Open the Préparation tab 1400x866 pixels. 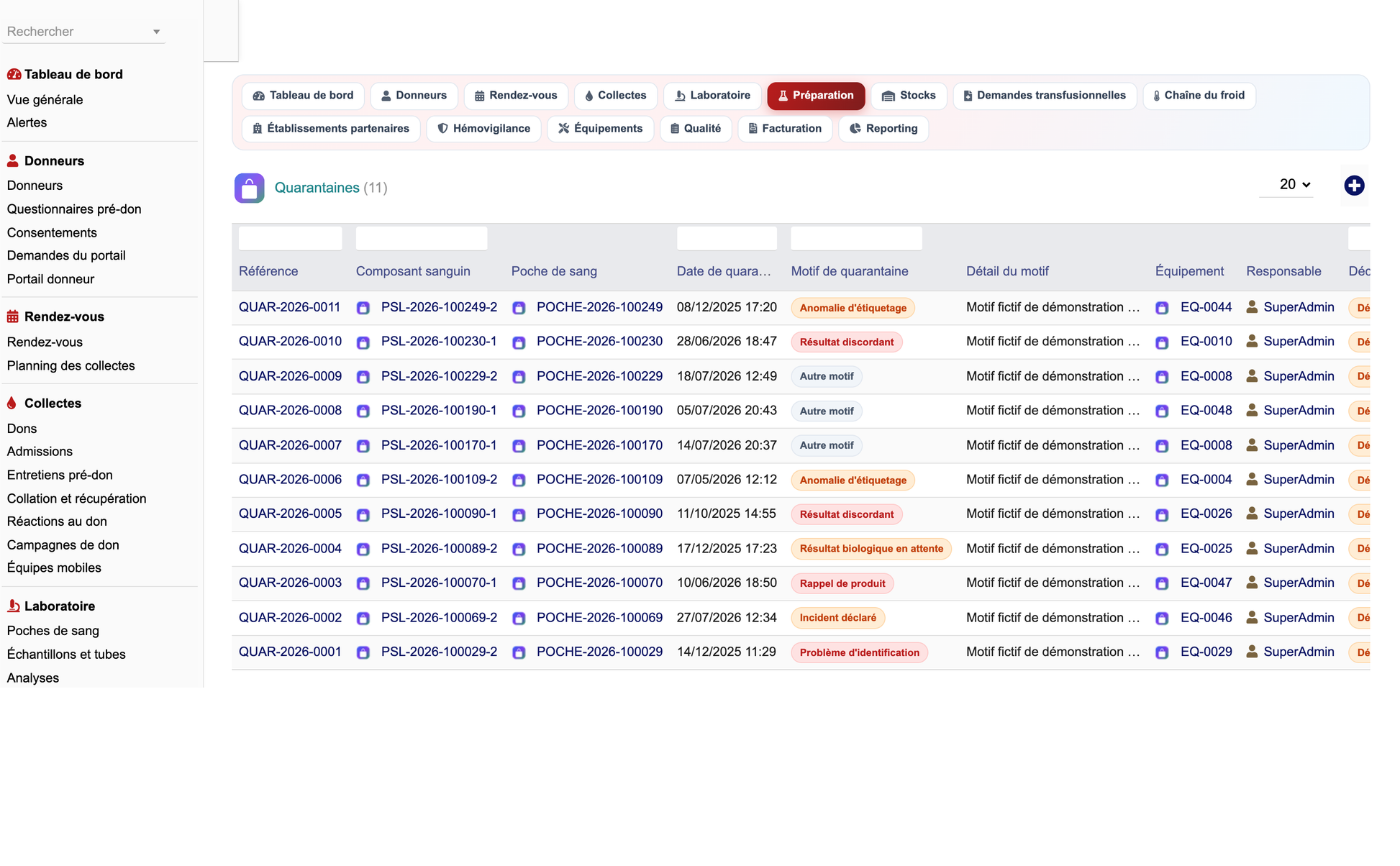tap(816, 96)
